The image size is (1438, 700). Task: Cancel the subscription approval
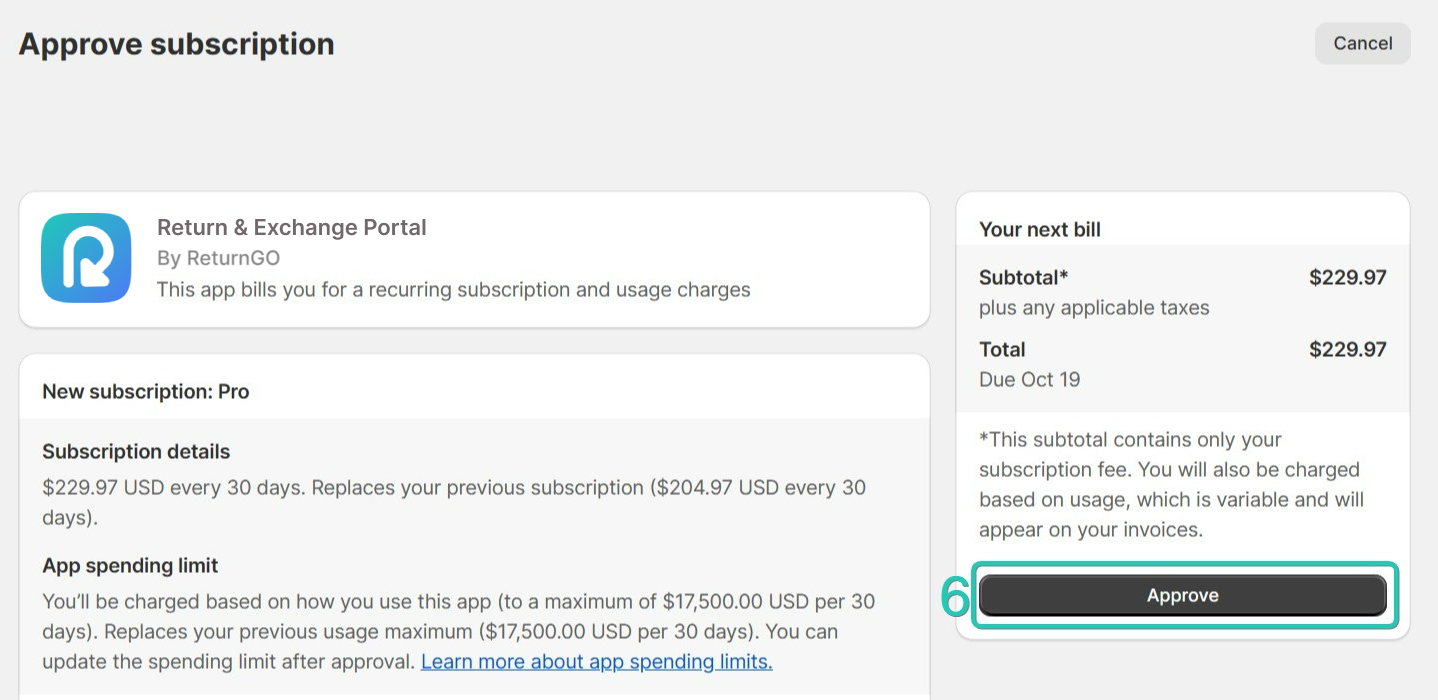point(1362,43)
